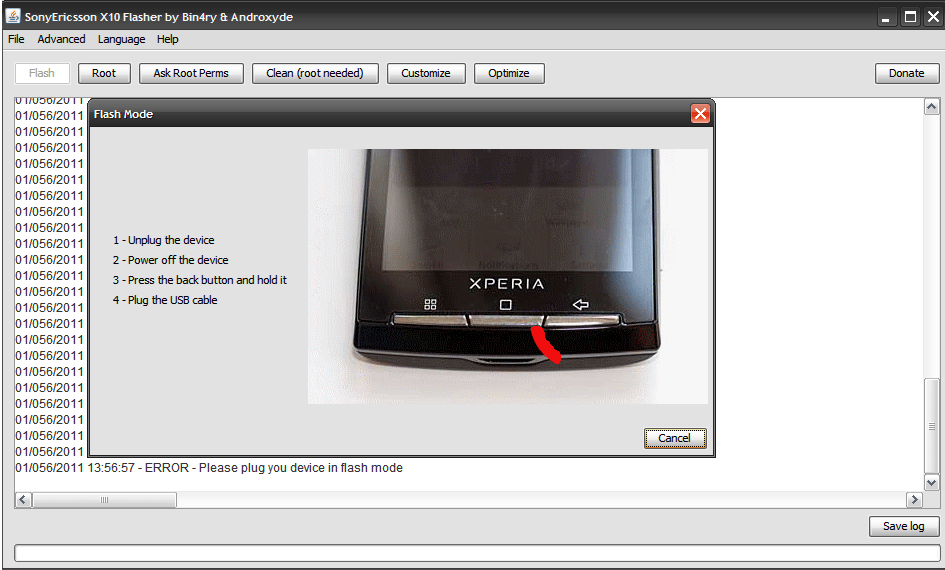
Task: Click the horizontal scroll-left arrow
Action: [x=24, y=500]
